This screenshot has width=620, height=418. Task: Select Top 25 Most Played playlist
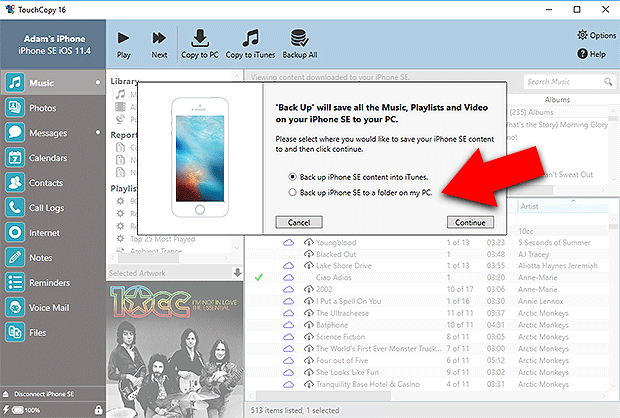point(163,239)
